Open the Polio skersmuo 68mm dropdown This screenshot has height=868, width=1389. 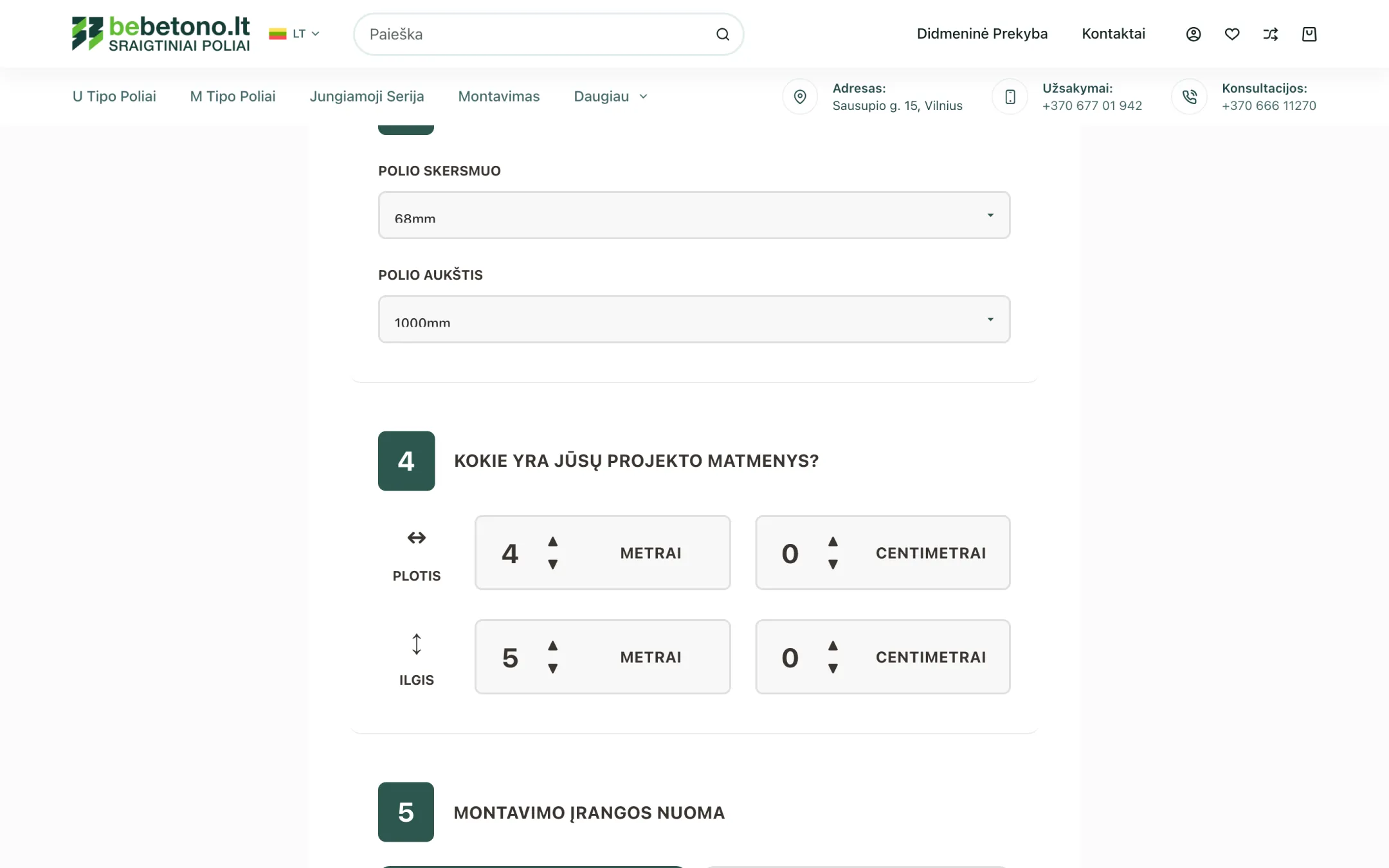tap(694, 215)
